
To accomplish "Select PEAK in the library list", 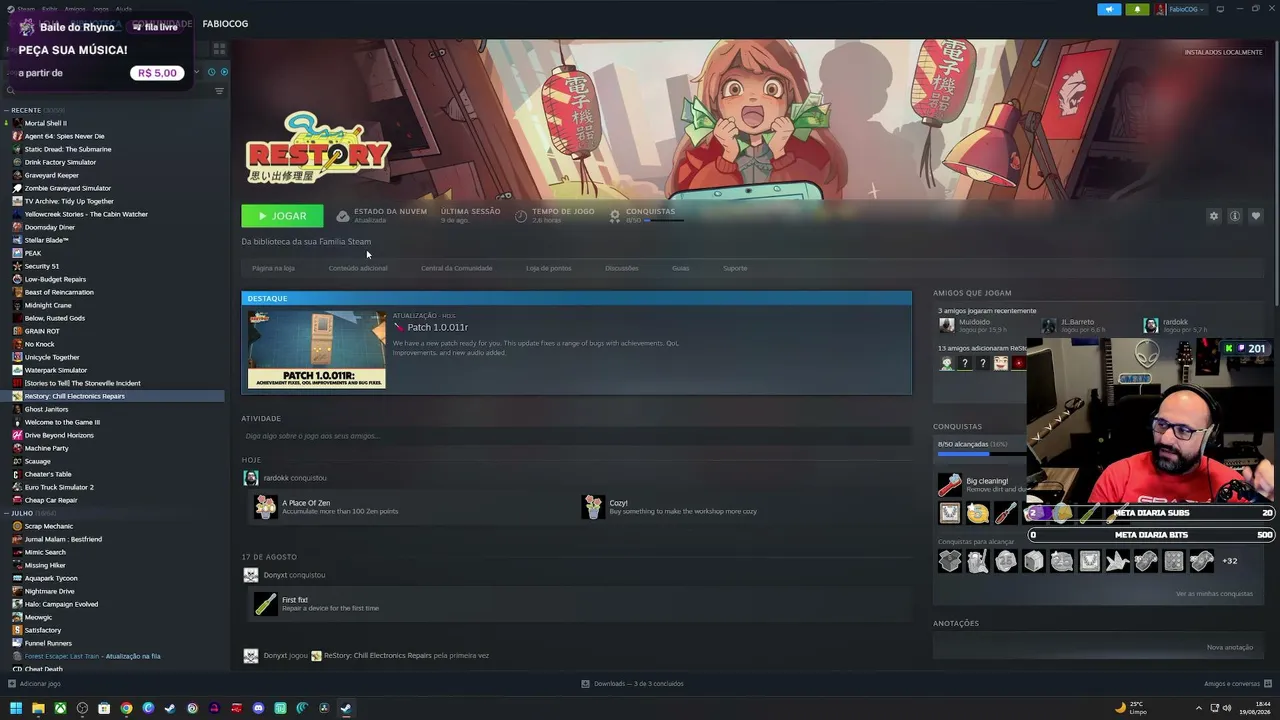I will 33,253.
